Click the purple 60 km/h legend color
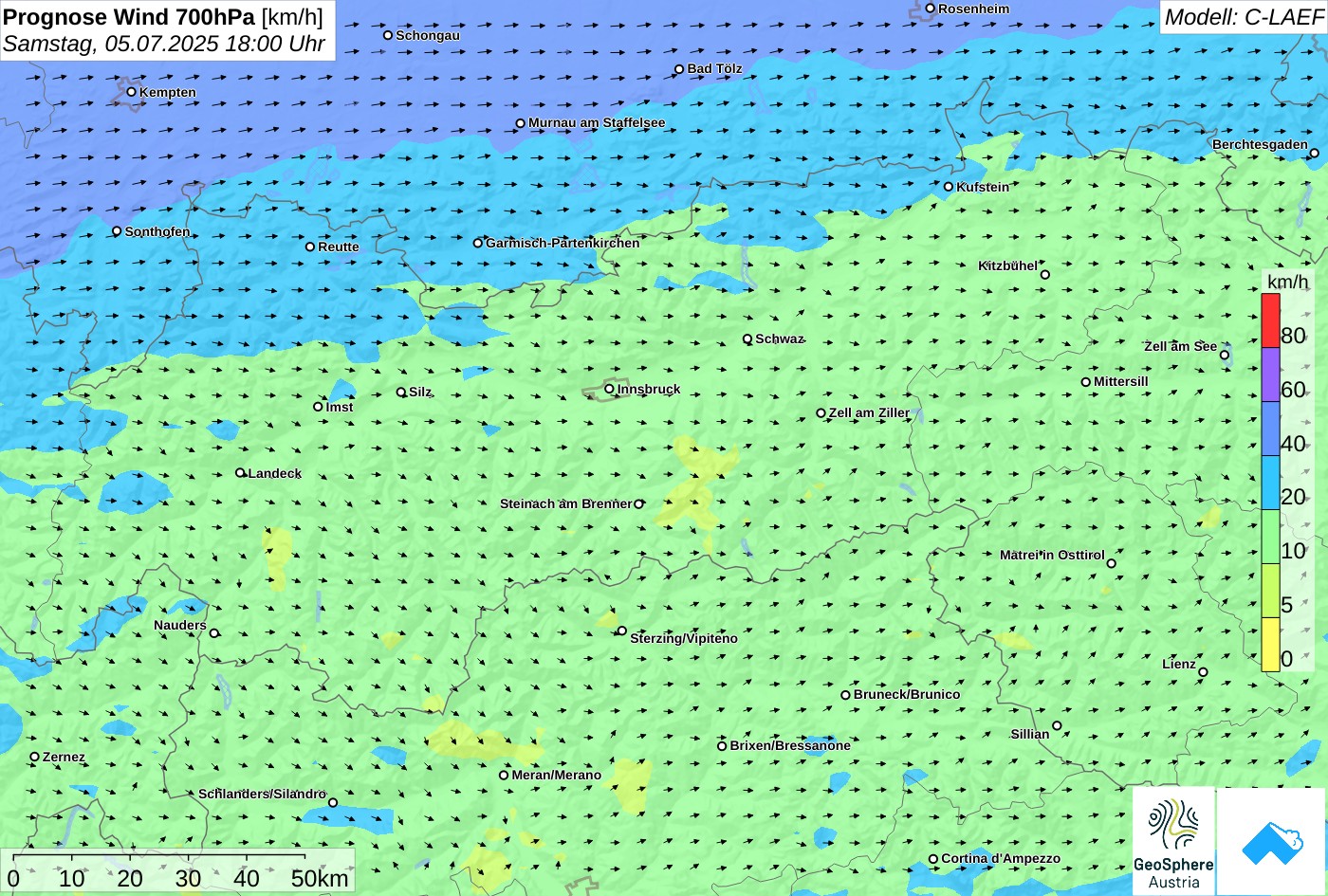 click(x=1270, y=375)
